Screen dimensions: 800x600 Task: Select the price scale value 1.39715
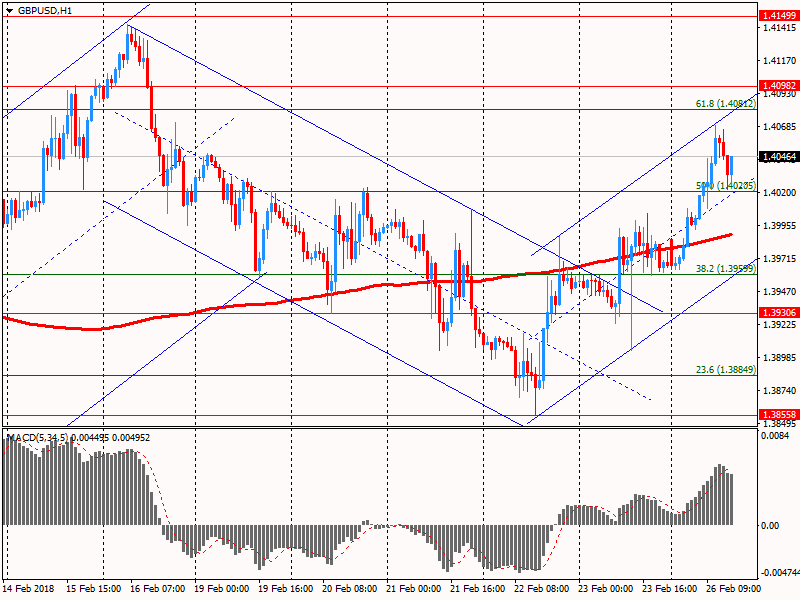[x=779, y=259]
